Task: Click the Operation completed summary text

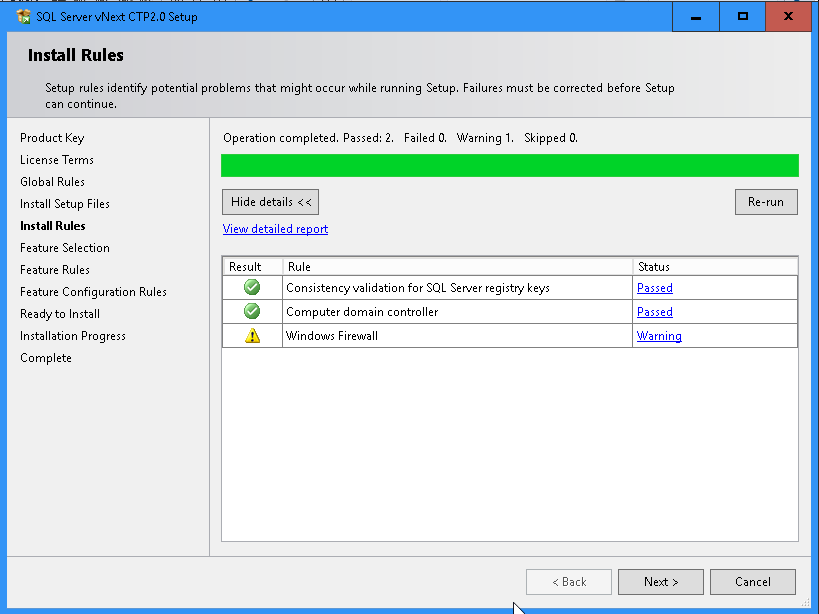Action: 400,138
